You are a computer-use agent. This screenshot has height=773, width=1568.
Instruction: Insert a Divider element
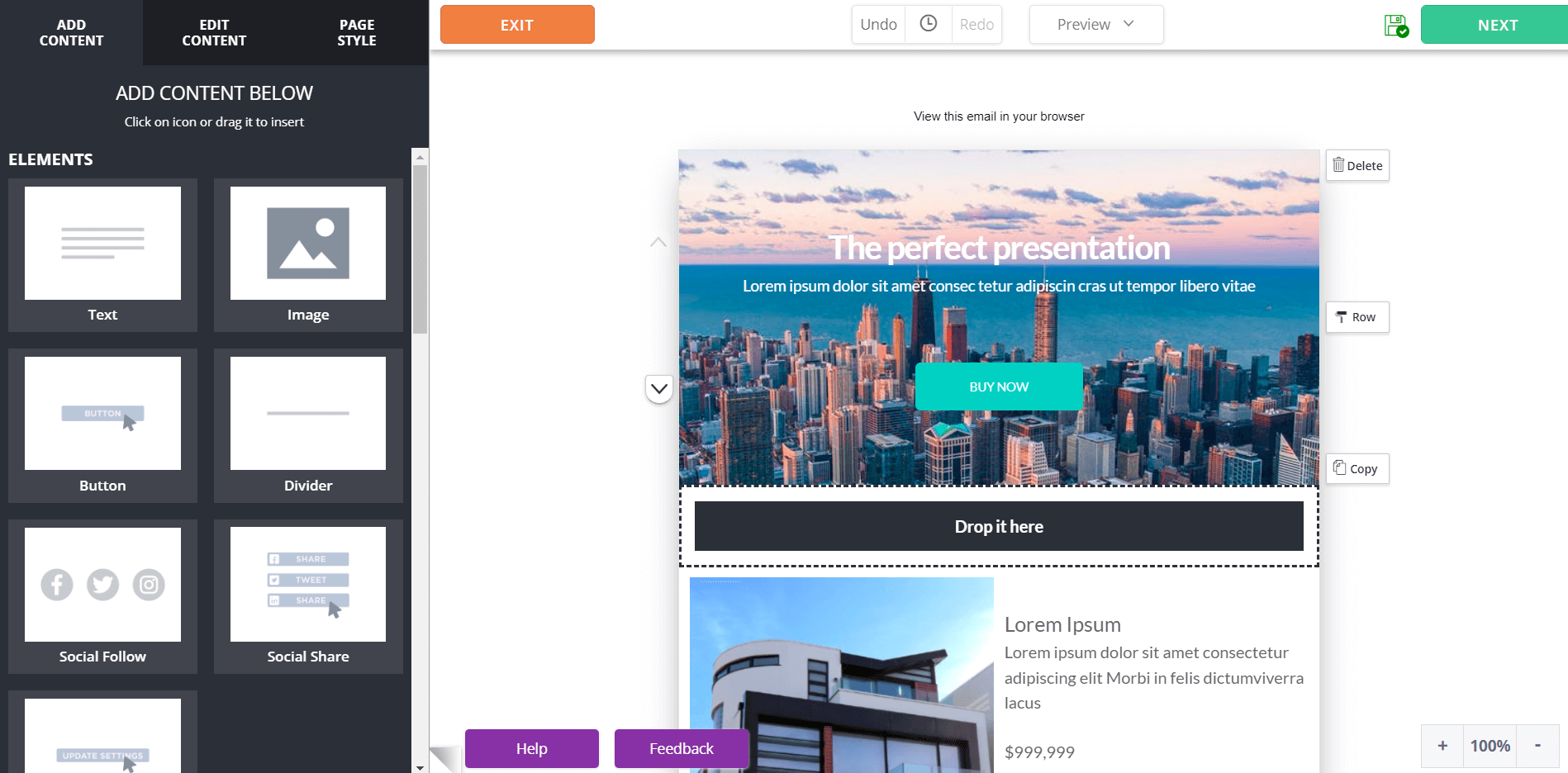[308, 426]
